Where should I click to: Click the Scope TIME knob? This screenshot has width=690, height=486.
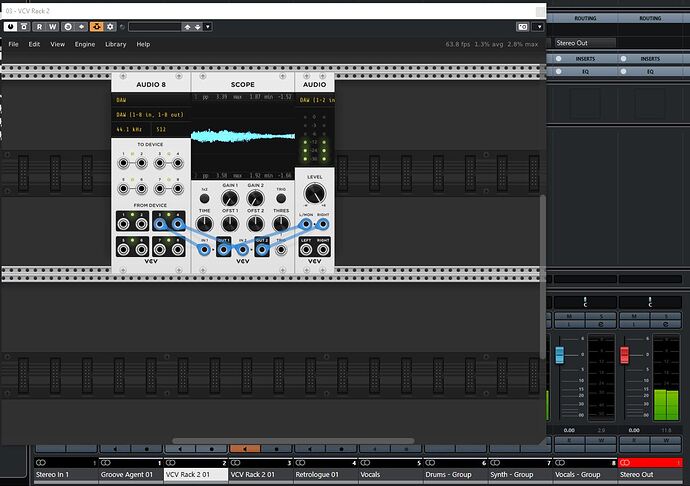tap(204, 224)
